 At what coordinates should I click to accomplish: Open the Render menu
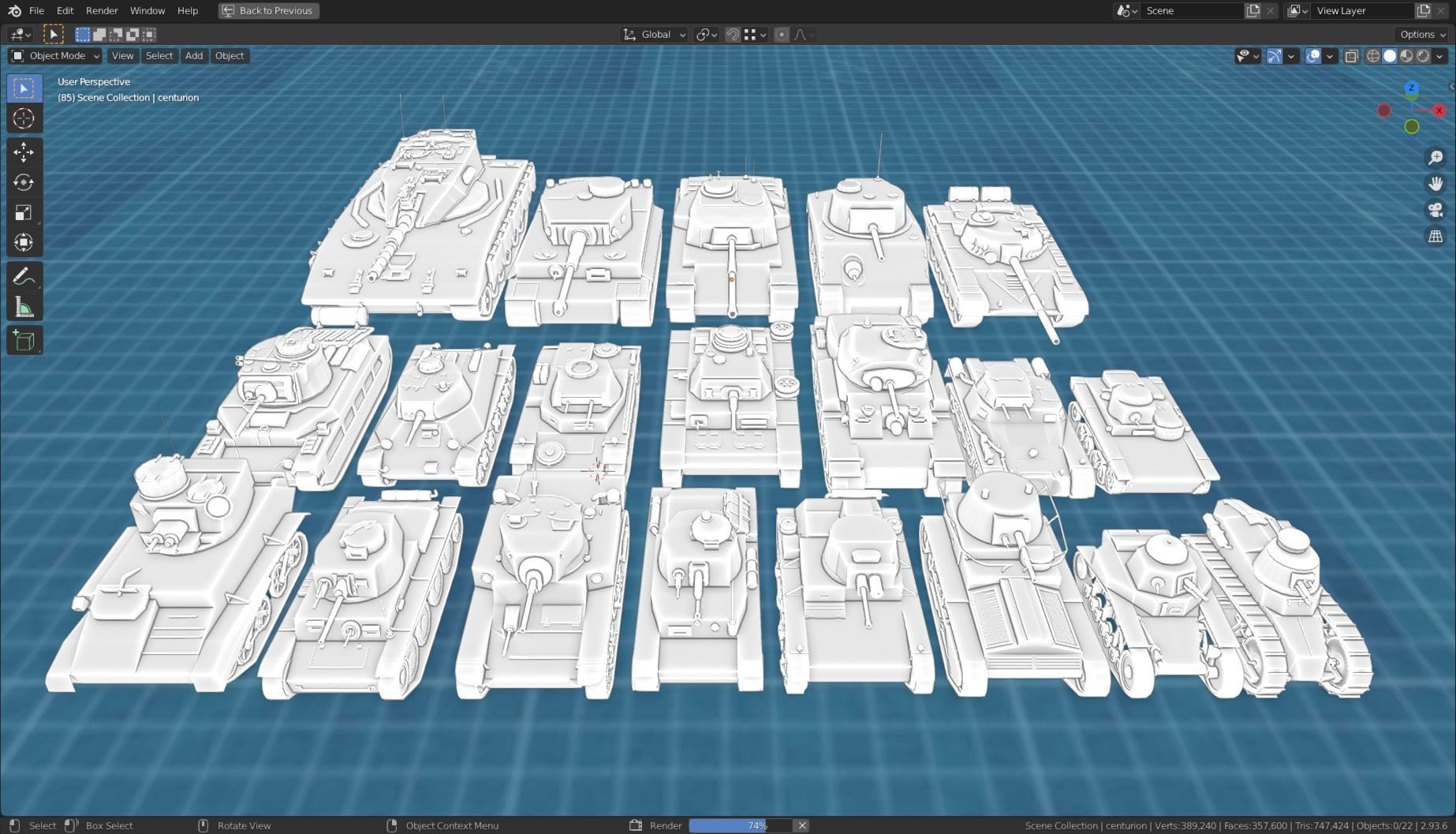102,10
